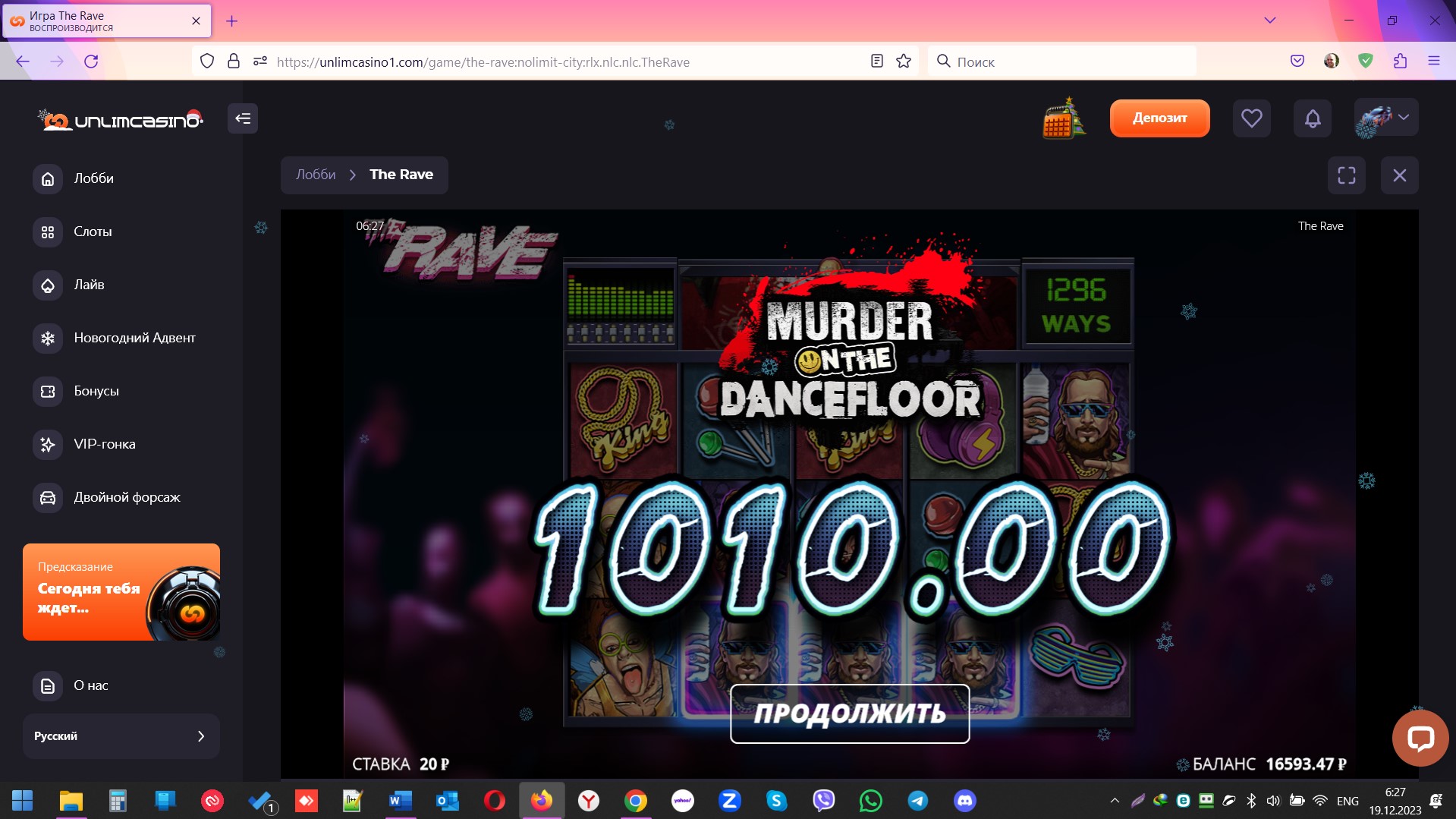The image size is (1456, 819).
Task: Open the Предсказание banner
Action: point(121,592)
